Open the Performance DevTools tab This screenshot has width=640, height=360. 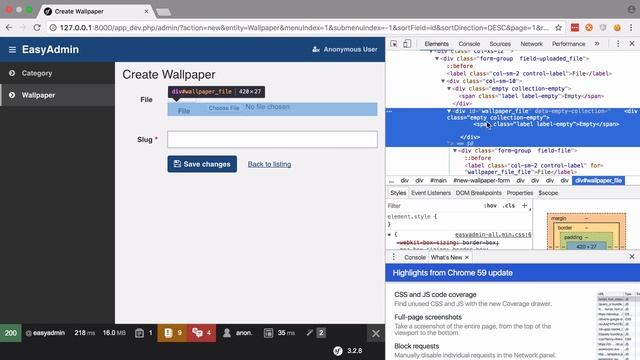point(569,44)
